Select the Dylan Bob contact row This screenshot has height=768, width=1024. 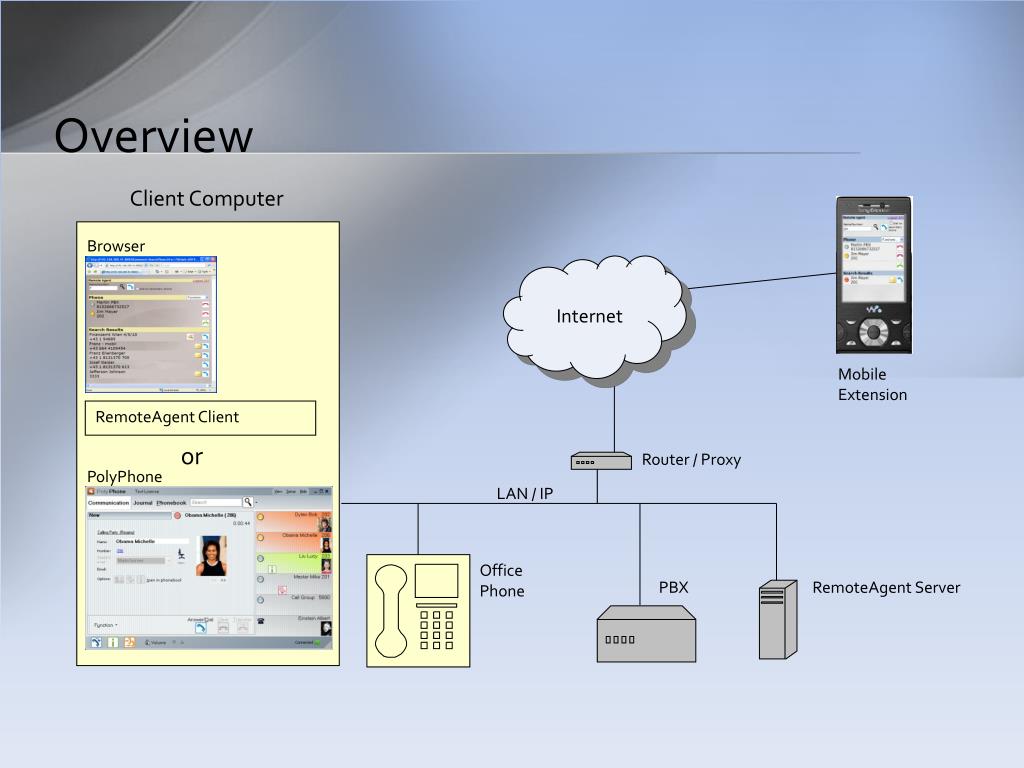(294, 522)
